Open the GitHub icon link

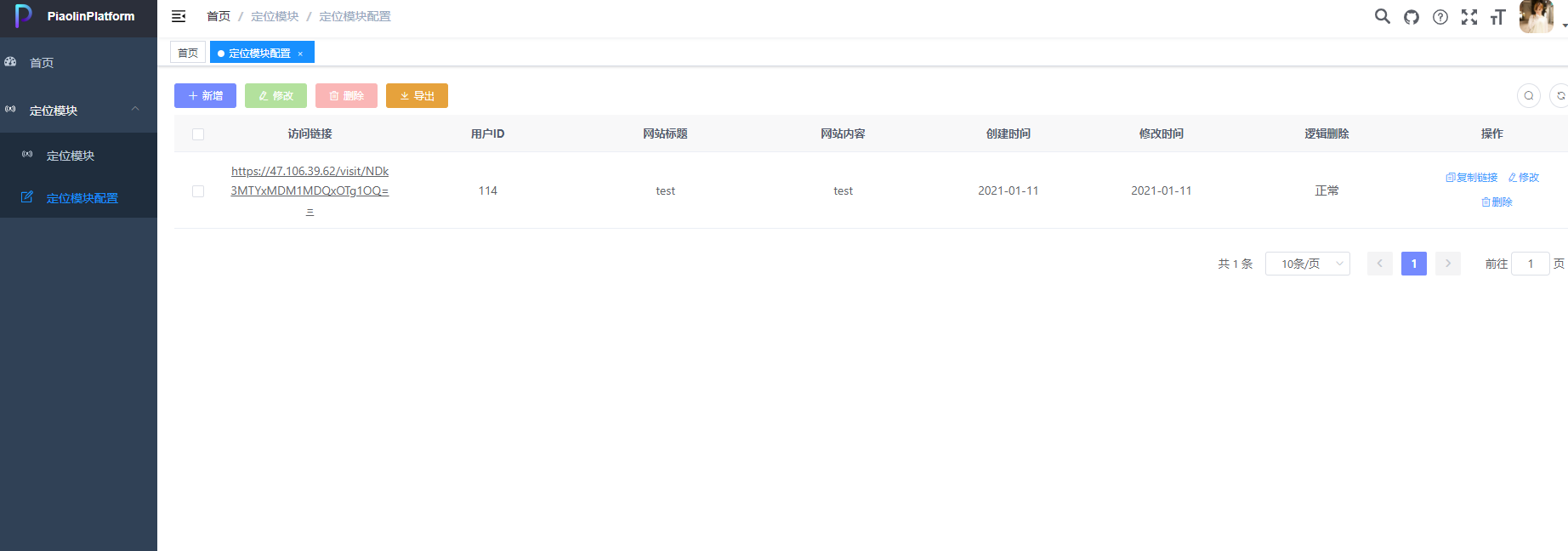tap(1412, 17)
